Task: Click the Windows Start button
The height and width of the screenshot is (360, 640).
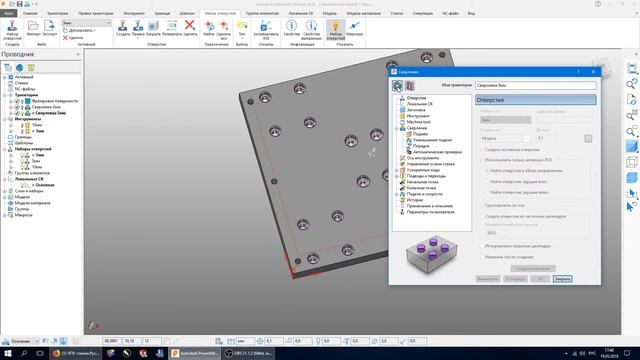Action: pos(7,353)
